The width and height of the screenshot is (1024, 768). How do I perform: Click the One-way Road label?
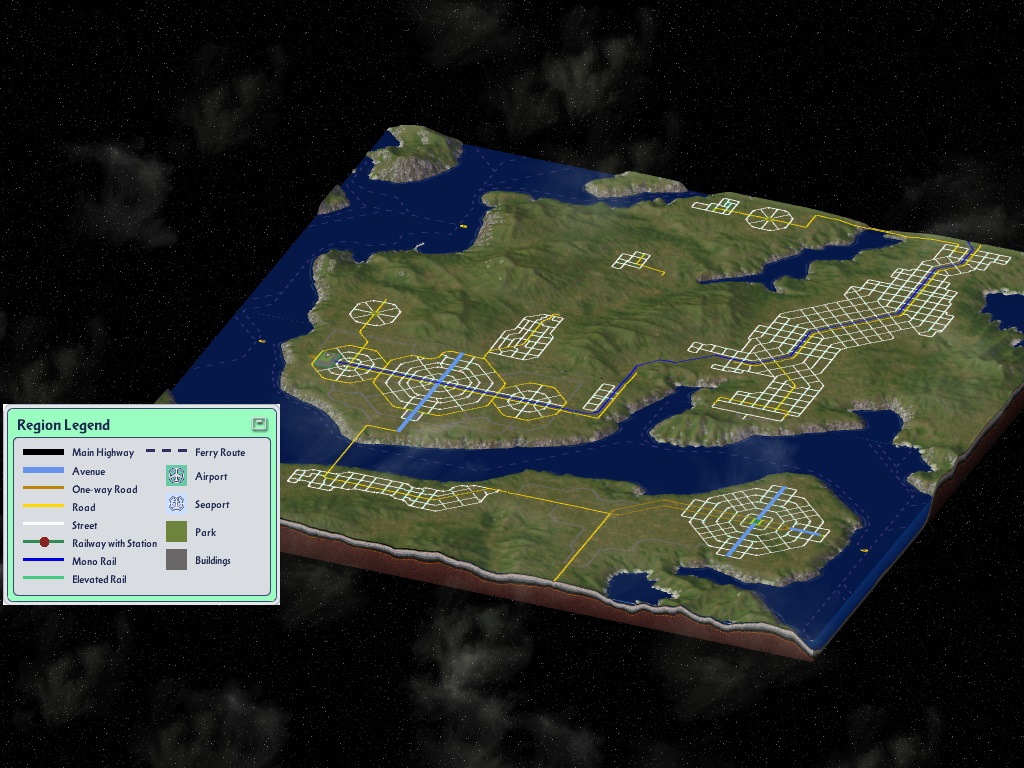(104, 490)
